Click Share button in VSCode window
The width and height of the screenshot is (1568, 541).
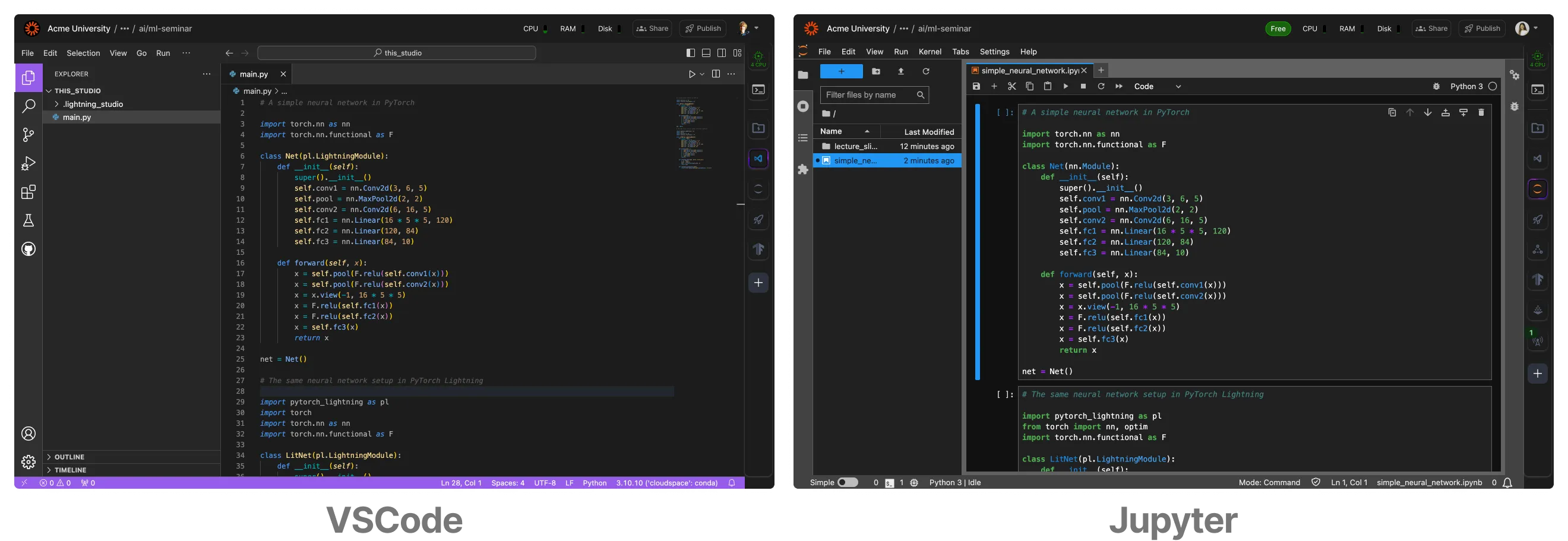(652, 29)
